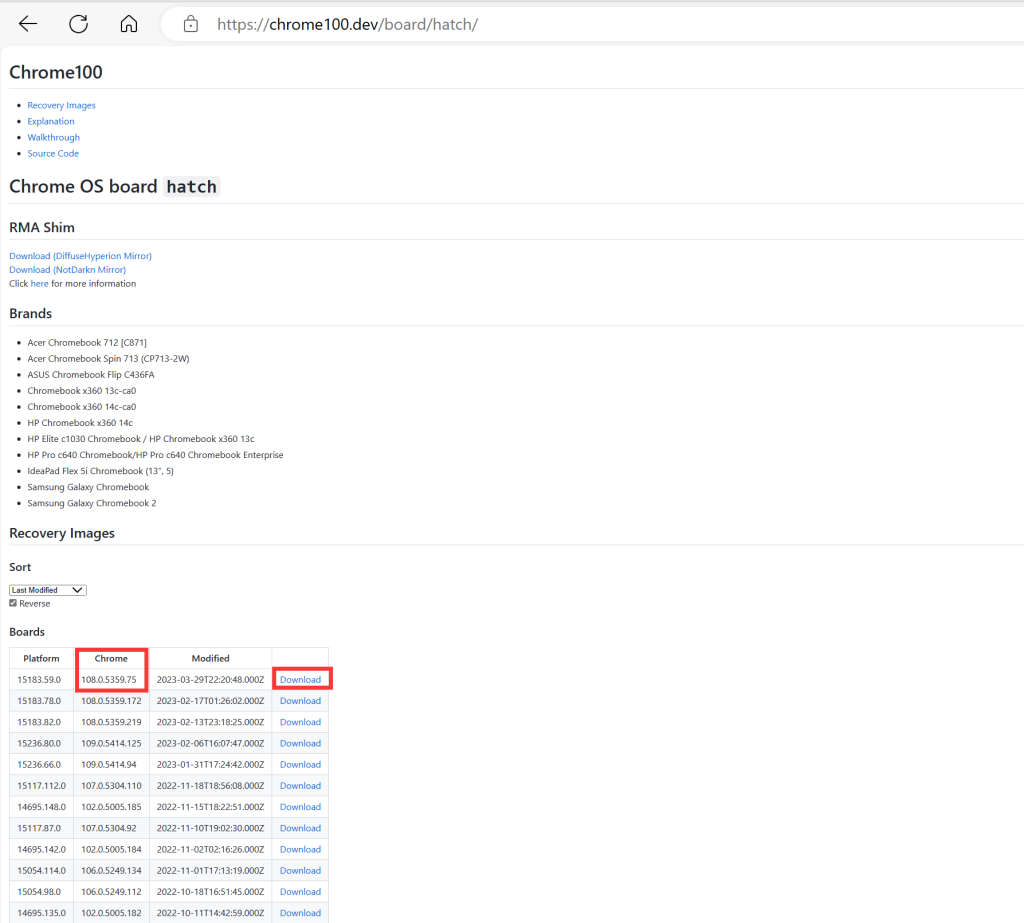Download image for platform 15117.112.0
The height and width of the screenshot is (923, 1024).
[x=300, y=786]
